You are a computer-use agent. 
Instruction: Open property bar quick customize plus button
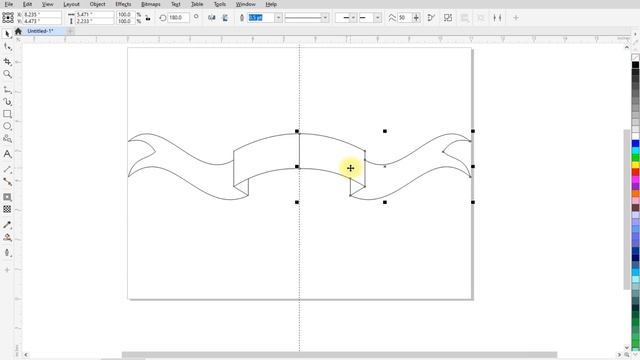pyautogui.click(x=516, y=18)
